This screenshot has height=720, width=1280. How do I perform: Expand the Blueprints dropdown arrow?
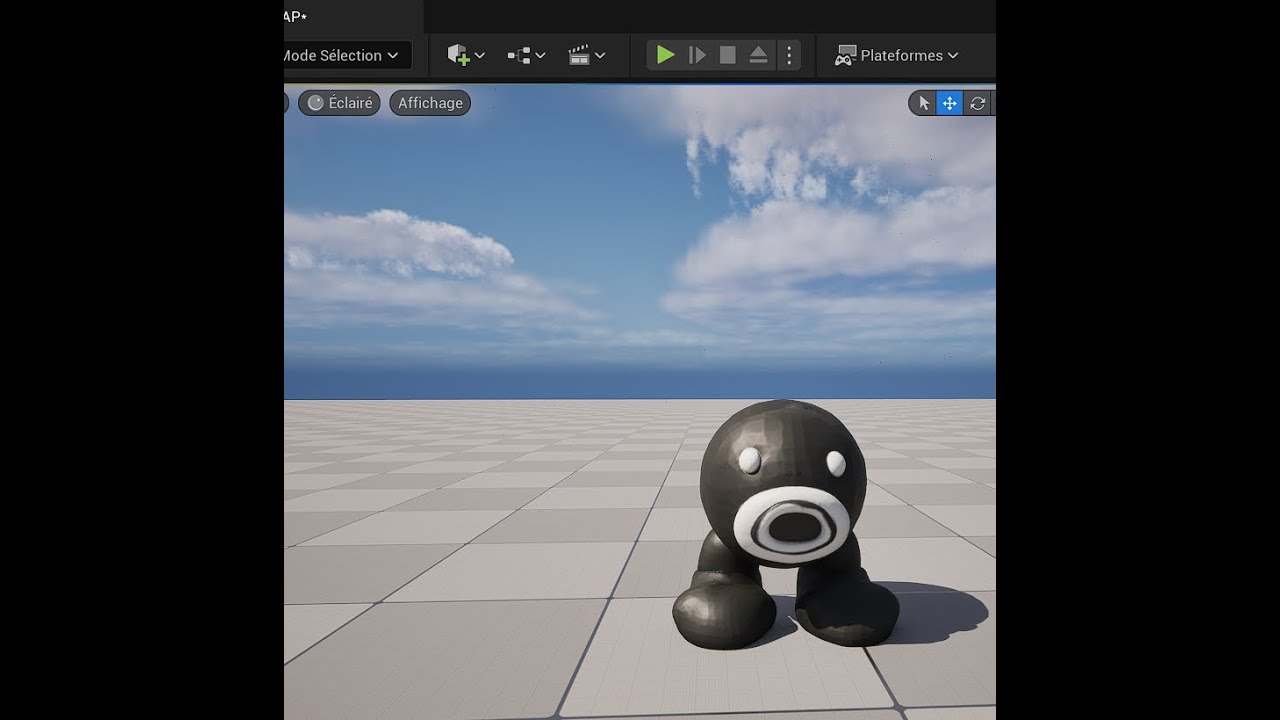coord(540,56)
